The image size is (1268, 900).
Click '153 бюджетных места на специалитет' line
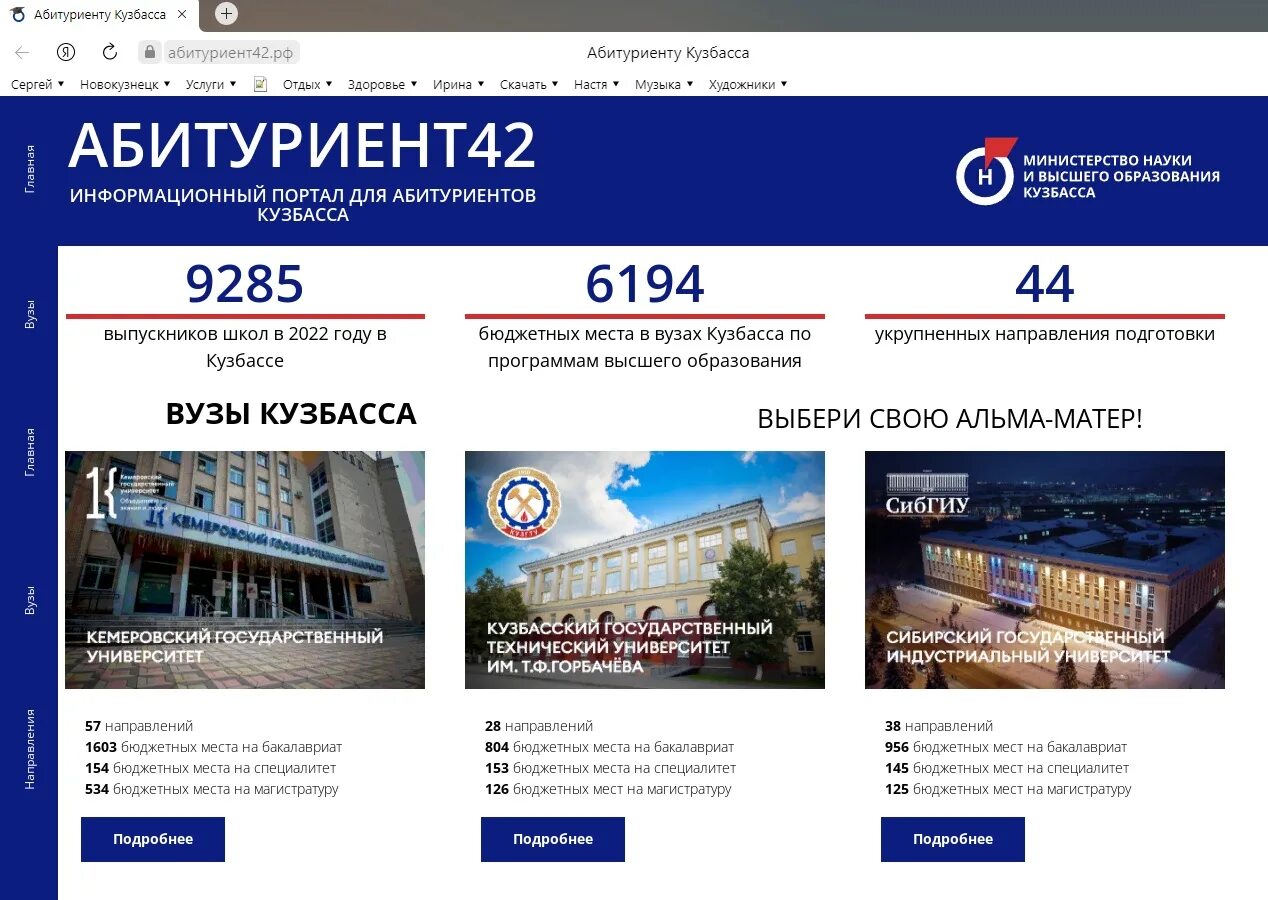click(x=611, y=768)
